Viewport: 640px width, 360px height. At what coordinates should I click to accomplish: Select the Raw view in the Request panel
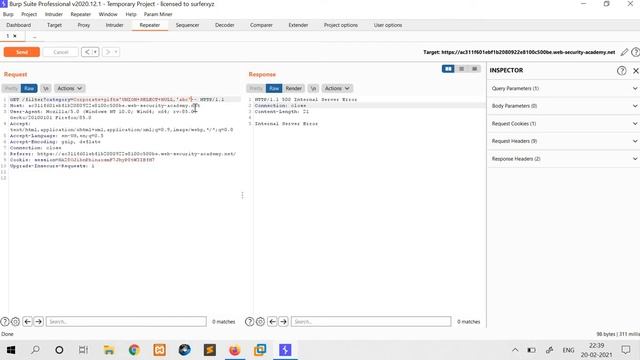point(29,88)
